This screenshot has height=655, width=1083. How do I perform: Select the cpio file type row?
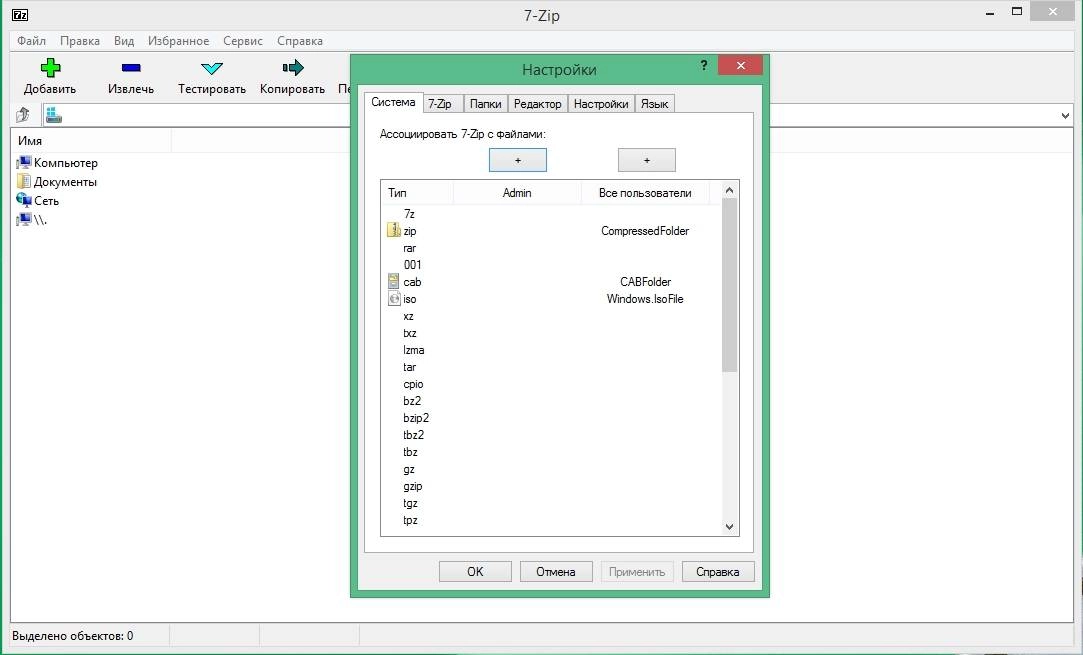pos(551,384)
